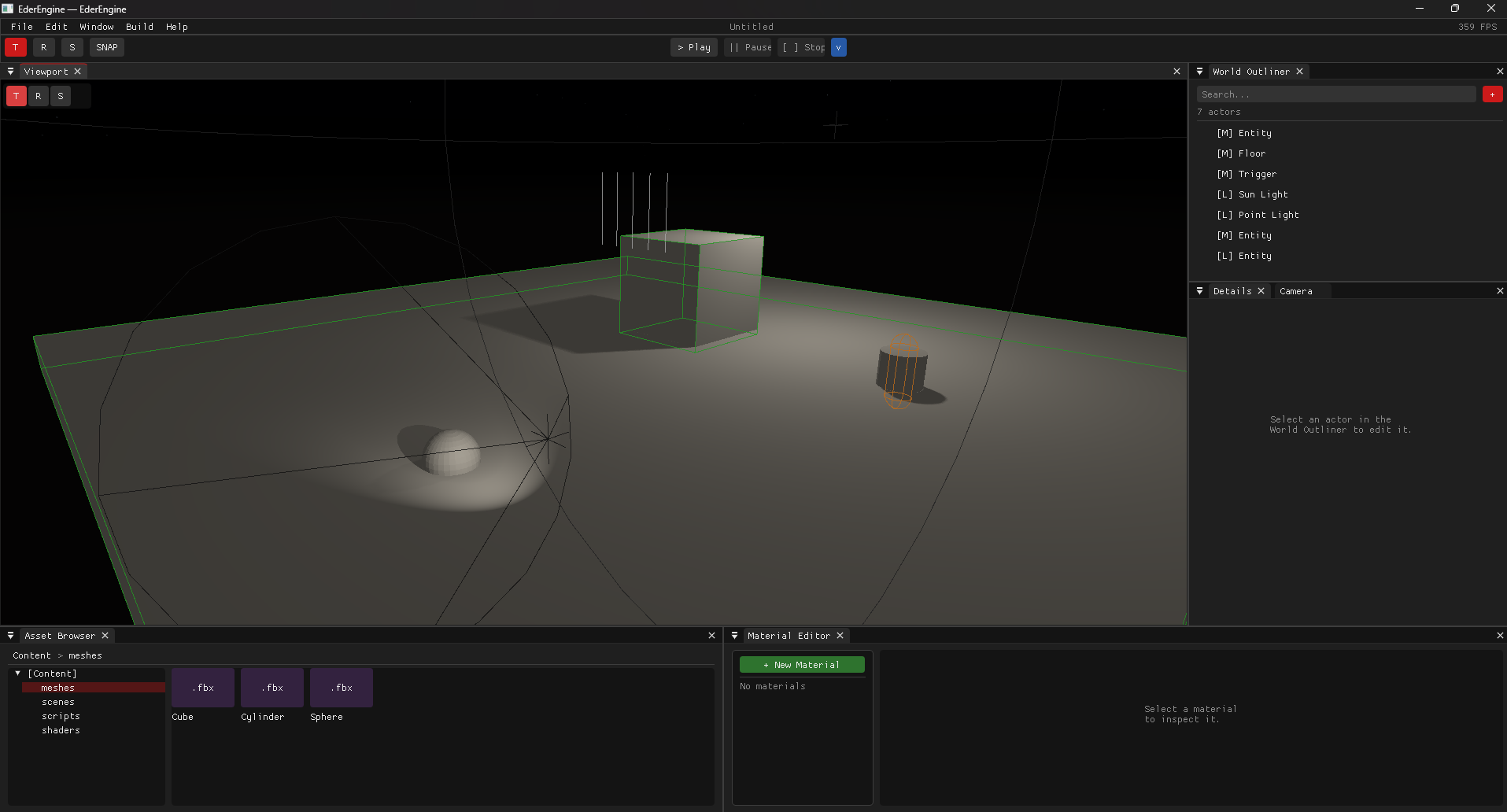Switch to the Asset Browser tab

[x=60, y=636]
